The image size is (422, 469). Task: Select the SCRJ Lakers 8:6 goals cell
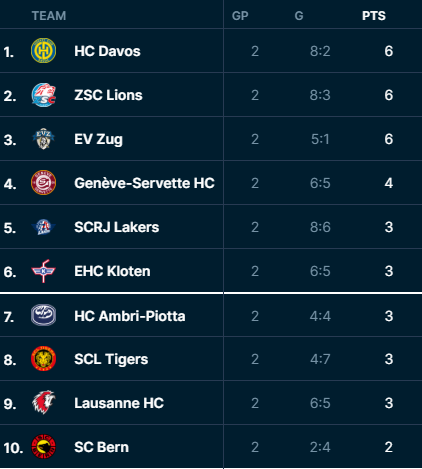(x=320, y=227)
